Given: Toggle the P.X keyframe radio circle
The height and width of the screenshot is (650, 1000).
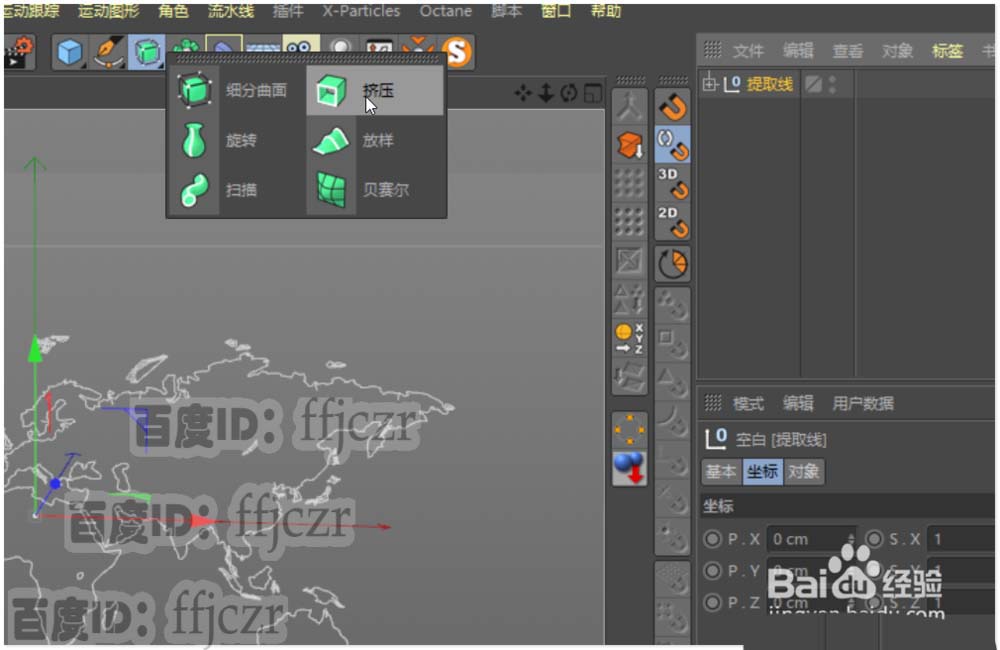Looking at the screenshot, I should coord(712,540).
